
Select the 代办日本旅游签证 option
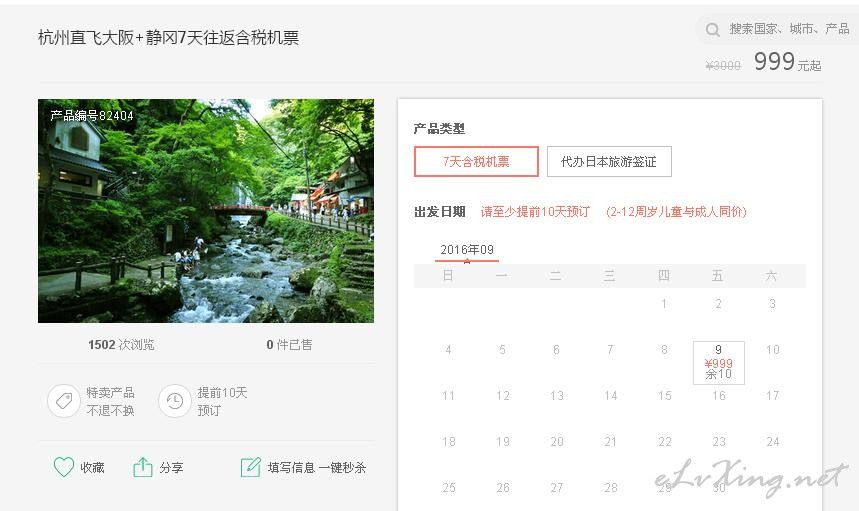(609, 162)
